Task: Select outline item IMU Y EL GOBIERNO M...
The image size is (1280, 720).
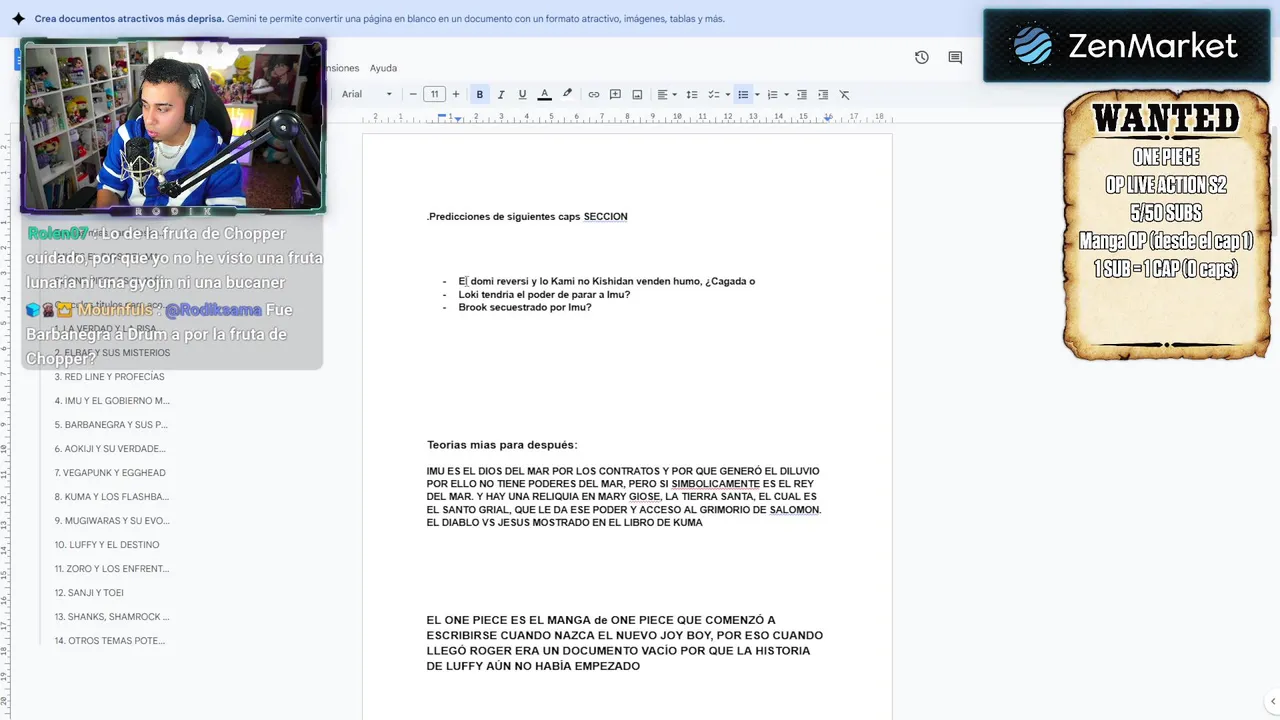Action: (x=112, y=401)
